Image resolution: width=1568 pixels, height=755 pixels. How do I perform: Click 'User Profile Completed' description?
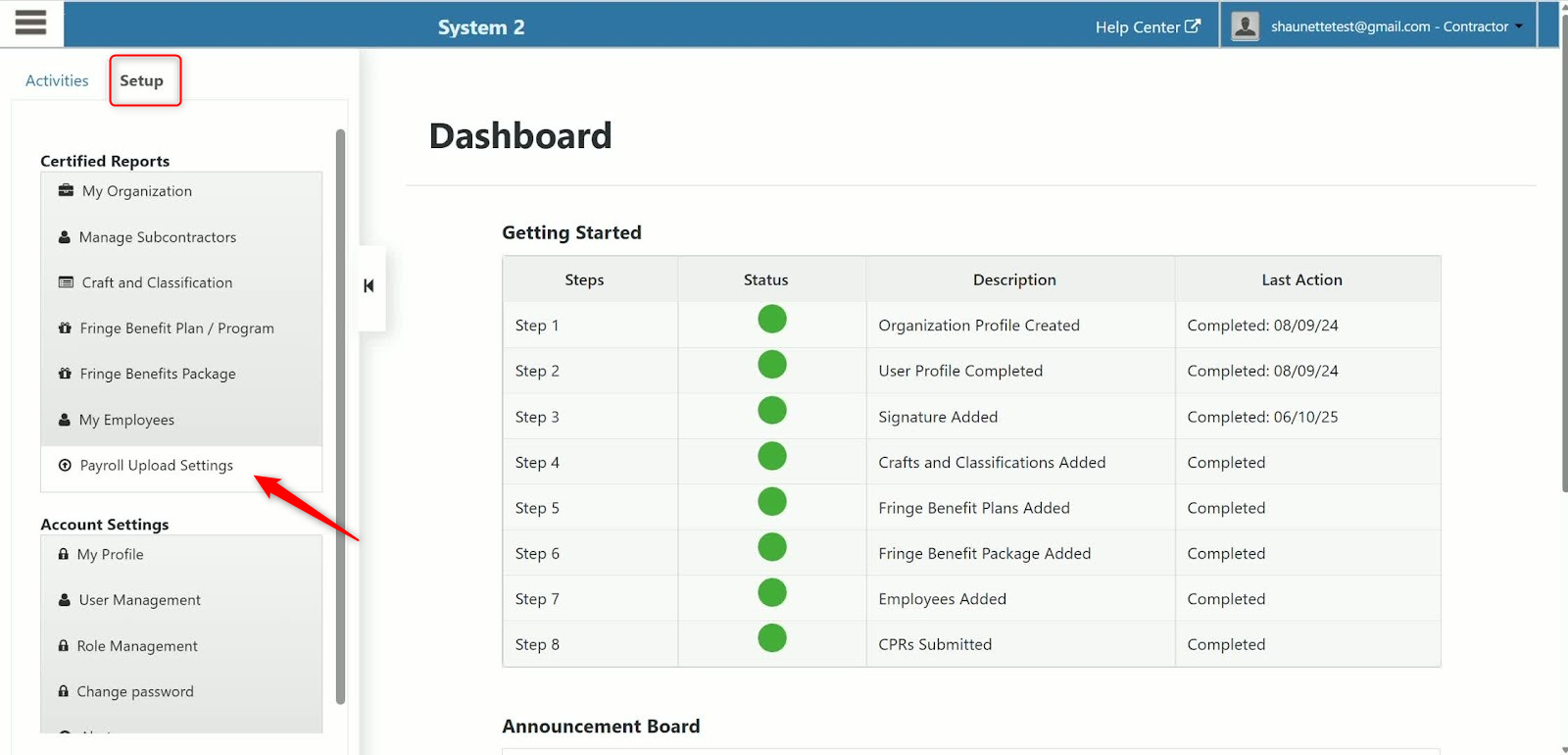960,371
